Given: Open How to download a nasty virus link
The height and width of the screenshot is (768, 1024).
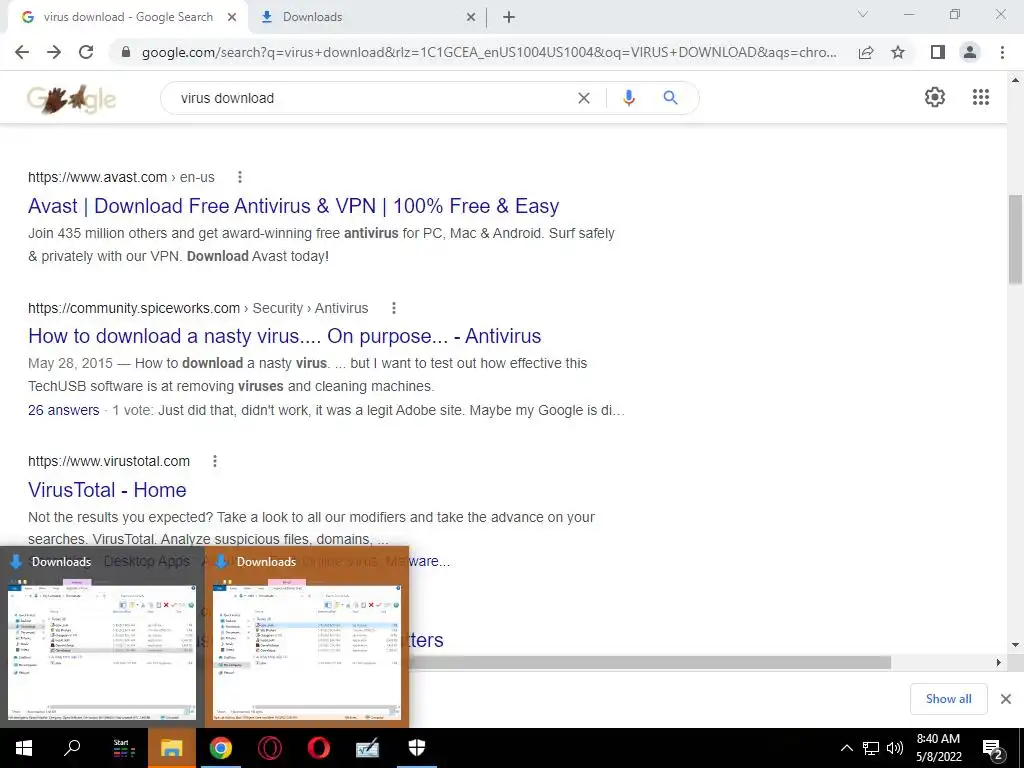Looking at the screenshot, I should coord(284,336).
